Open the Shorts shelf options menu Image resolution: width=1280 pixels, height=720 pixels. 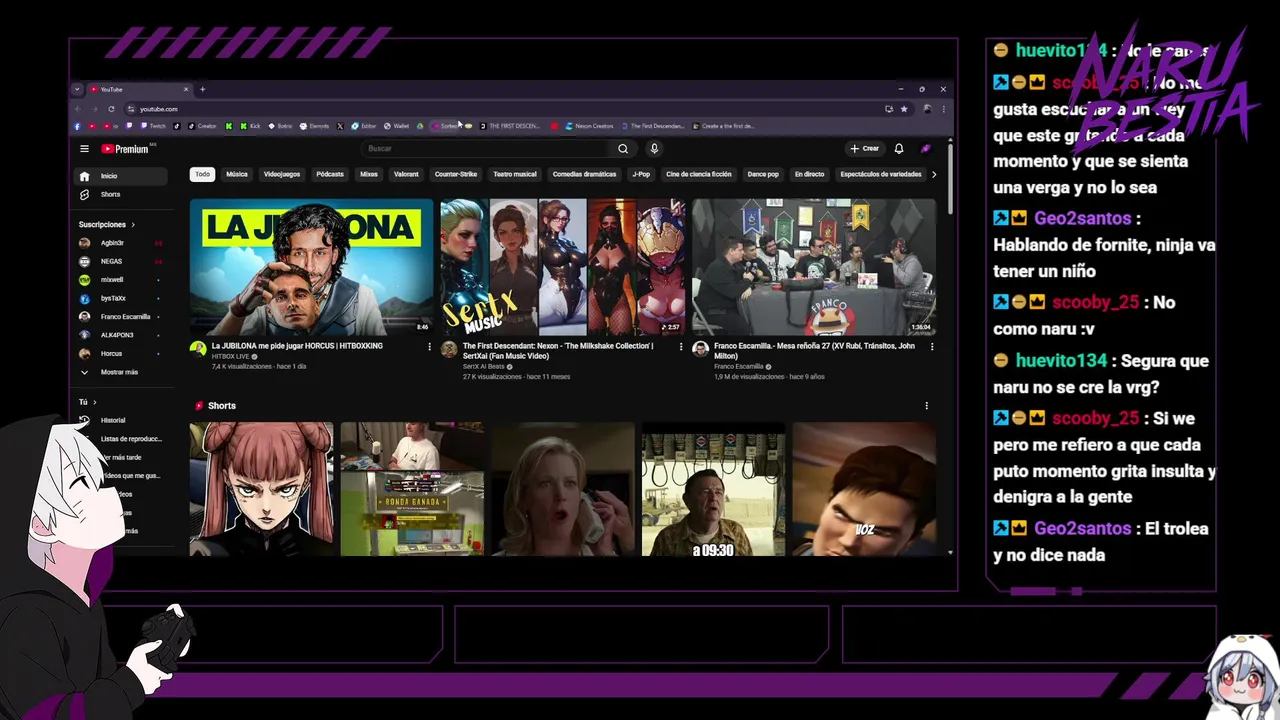point(926,406)
